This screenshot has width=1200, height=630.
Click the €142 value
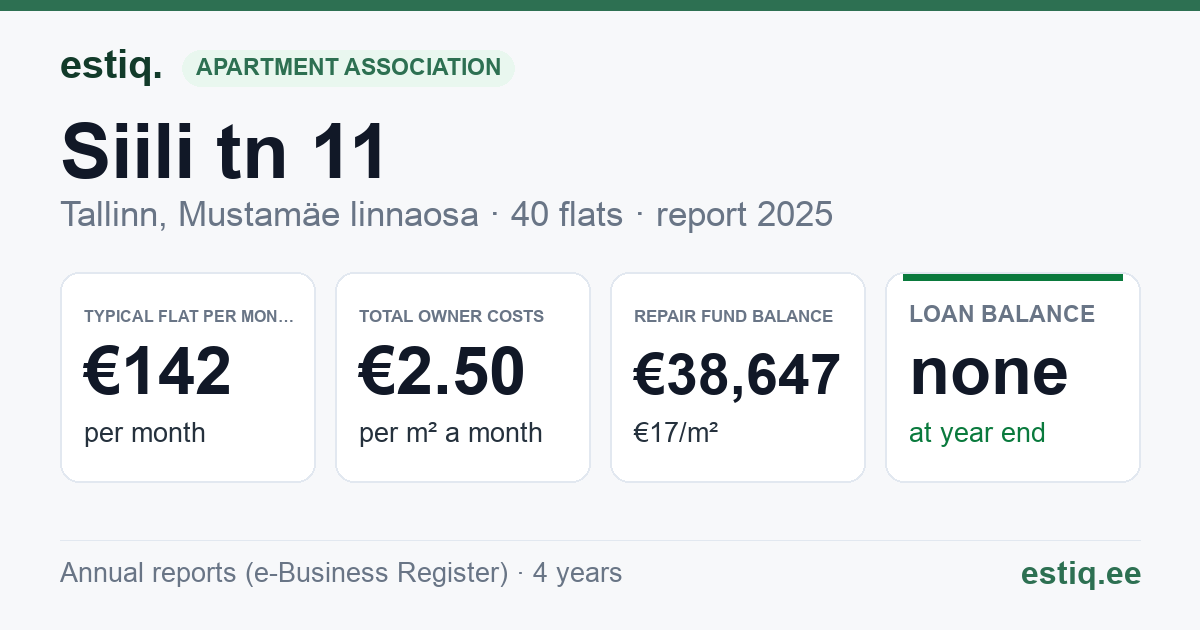coord(157,371)
